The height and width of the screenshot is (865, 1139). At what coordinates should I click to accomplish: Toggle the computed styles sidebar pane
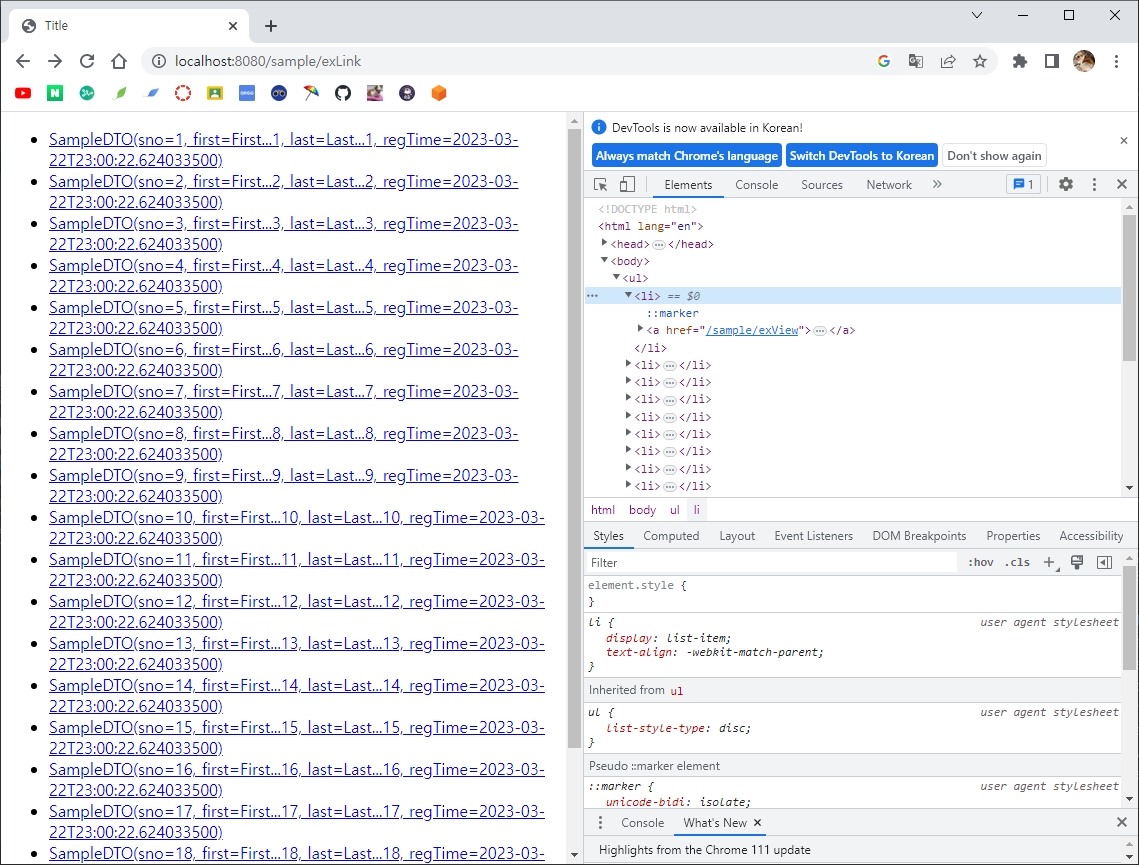click(1104, 562)
